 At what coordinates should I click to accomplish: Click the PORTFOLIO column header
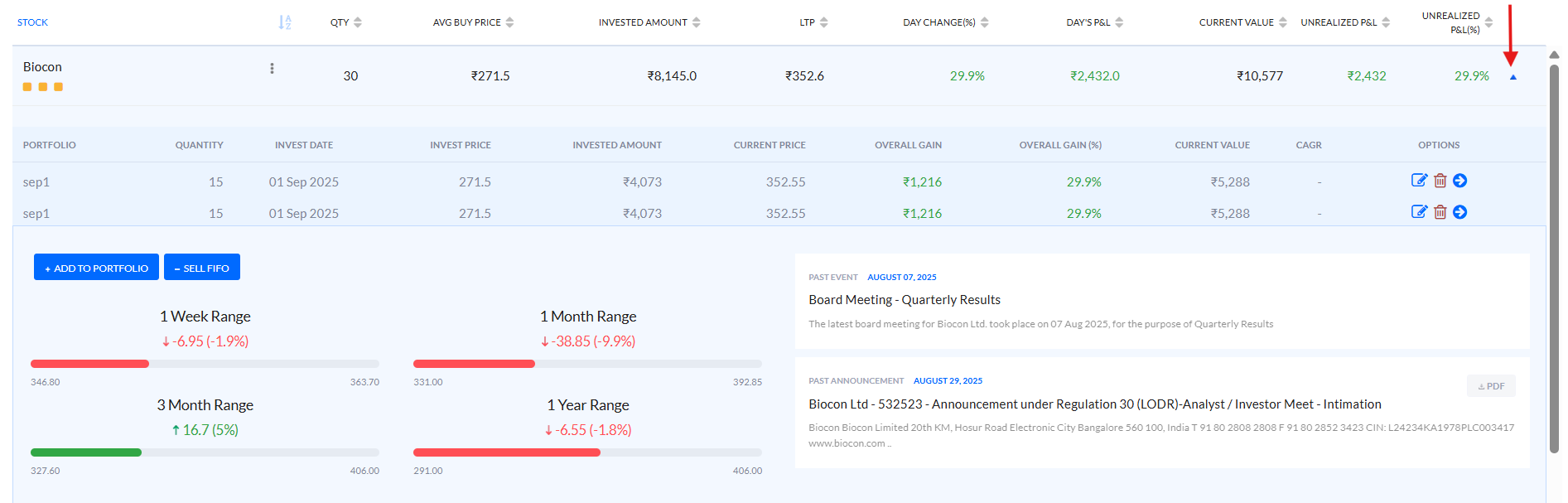(x=50, y=145)
